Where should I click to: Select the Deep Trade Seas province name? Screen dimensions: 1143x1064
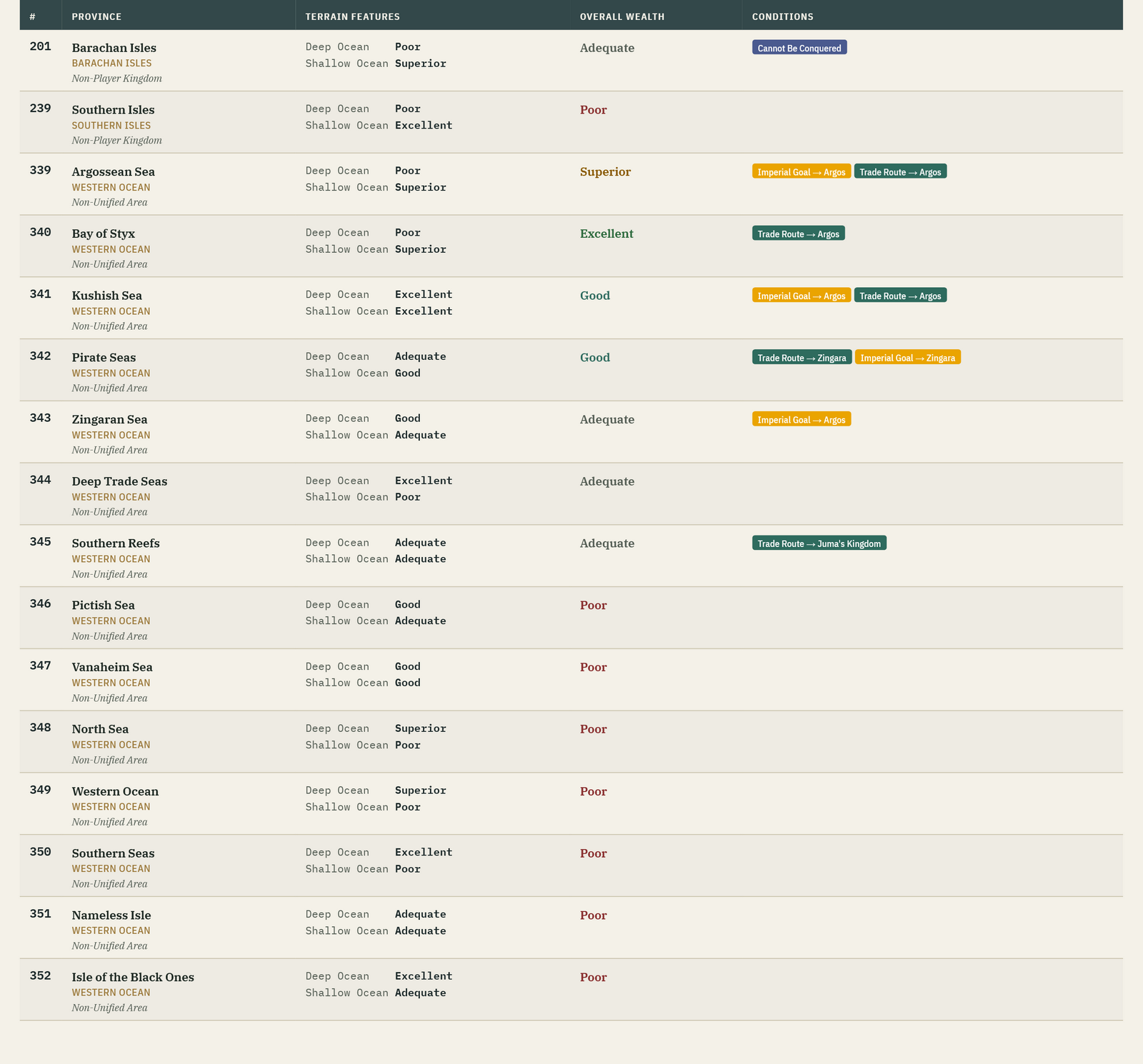[x=119, y=482]
